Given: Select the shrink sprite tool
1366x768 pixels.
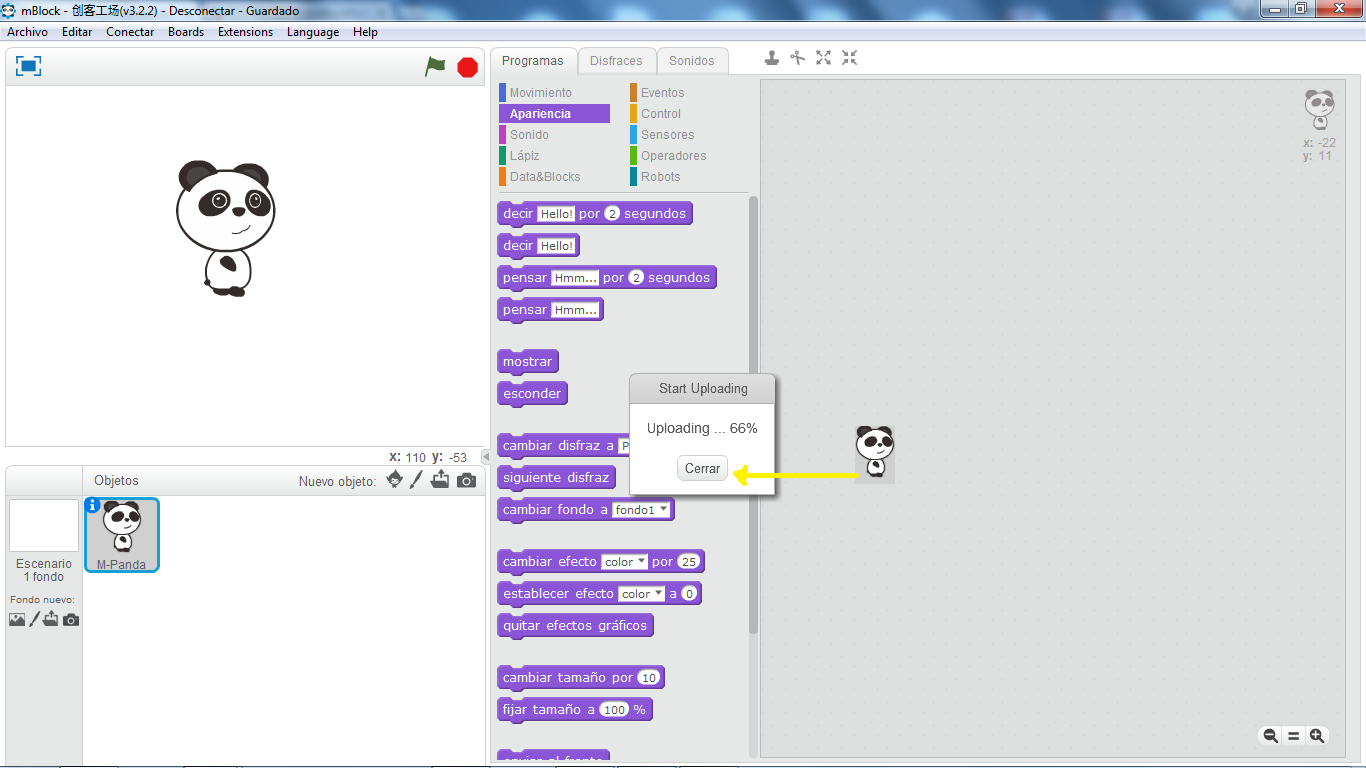Looking at the screenshot, I should tap(849, 58).
